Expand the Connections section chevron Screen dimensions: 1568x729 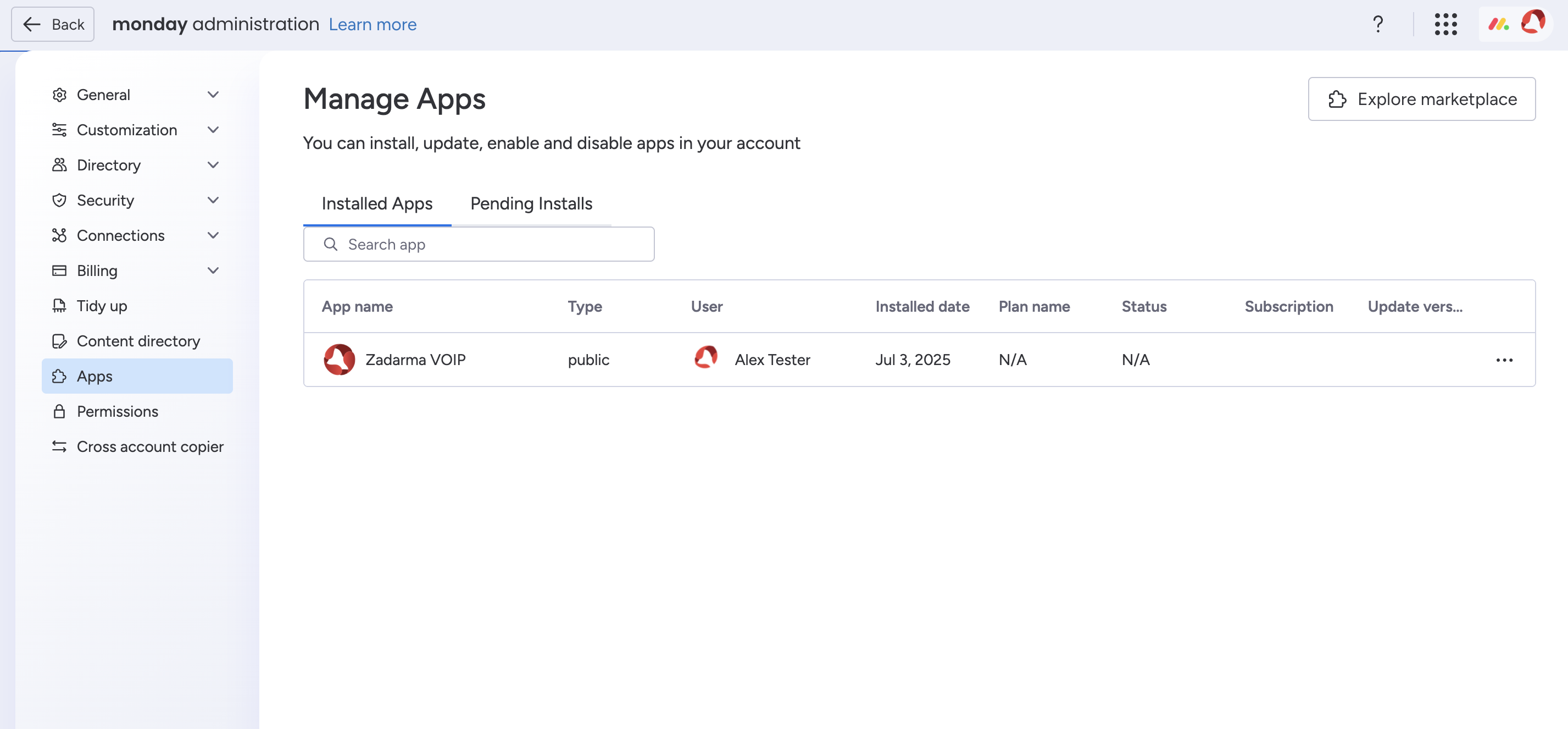213,236
